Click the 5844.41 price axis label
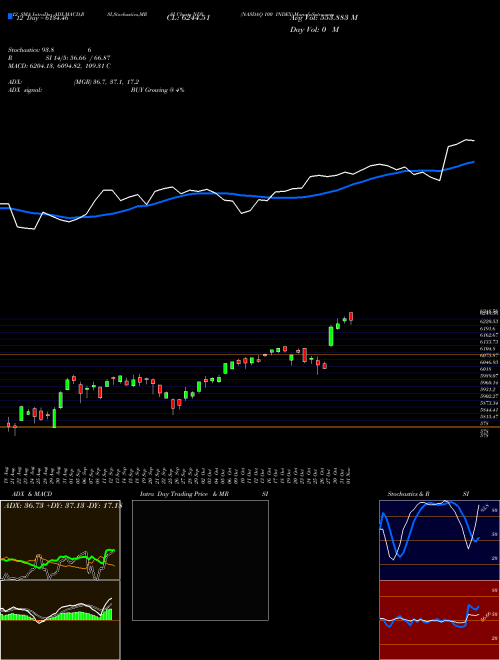 pyautogui.click(x=489, y=410)
